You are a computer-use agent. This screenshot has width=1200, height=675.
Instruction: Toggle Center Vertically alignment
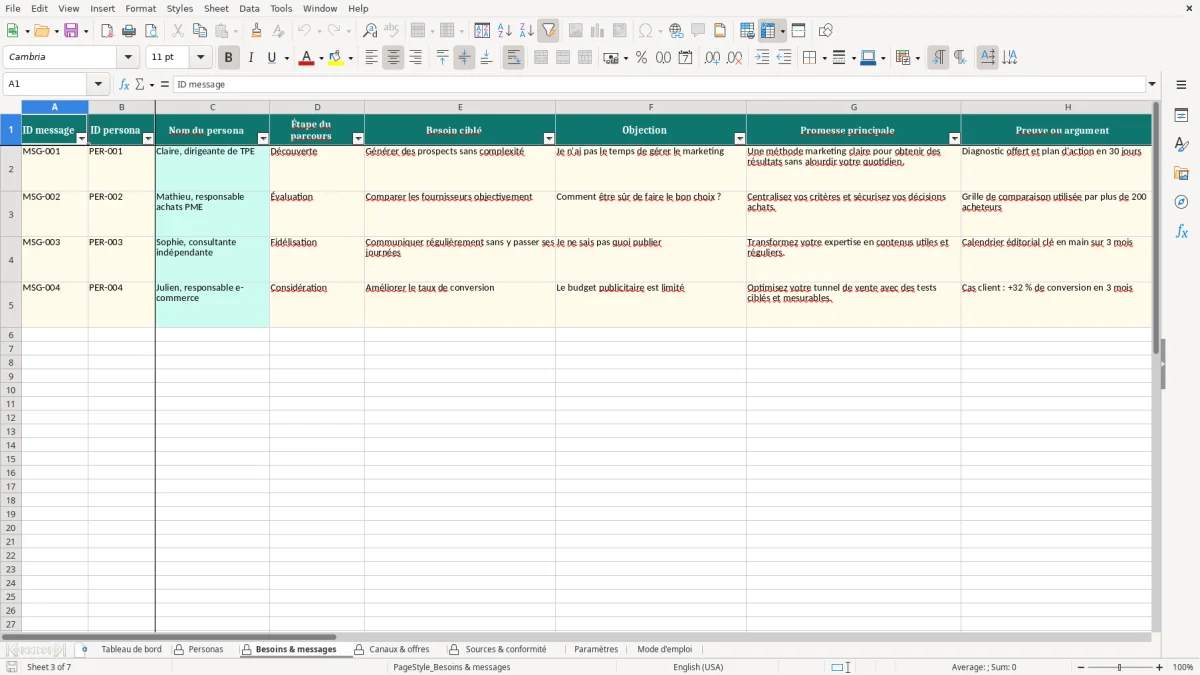pyautogui.click(x=464, y=58)
